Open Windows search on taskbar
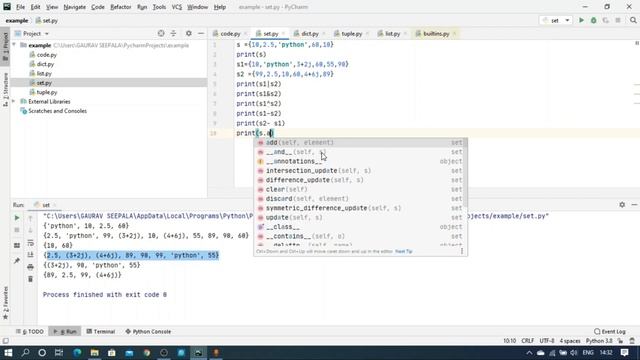The width and height of the screenshot is (640, 360). 25,353
